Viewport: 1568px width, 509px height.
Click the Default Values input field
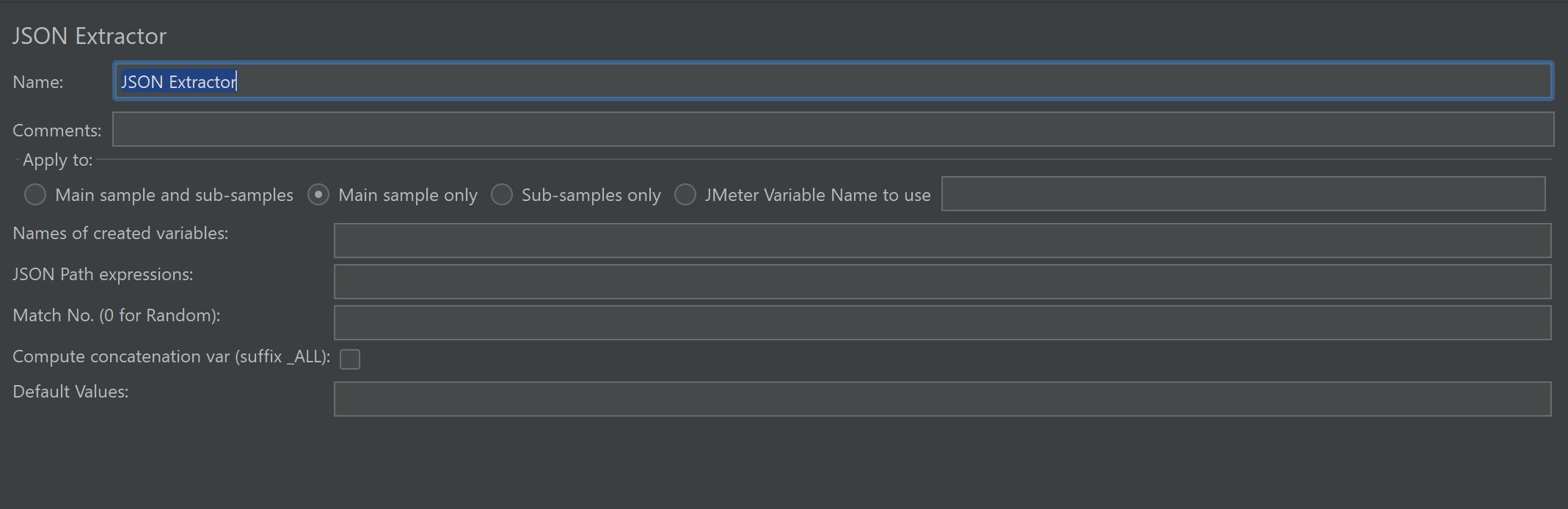pyautogui.click(x=942, y=399)
